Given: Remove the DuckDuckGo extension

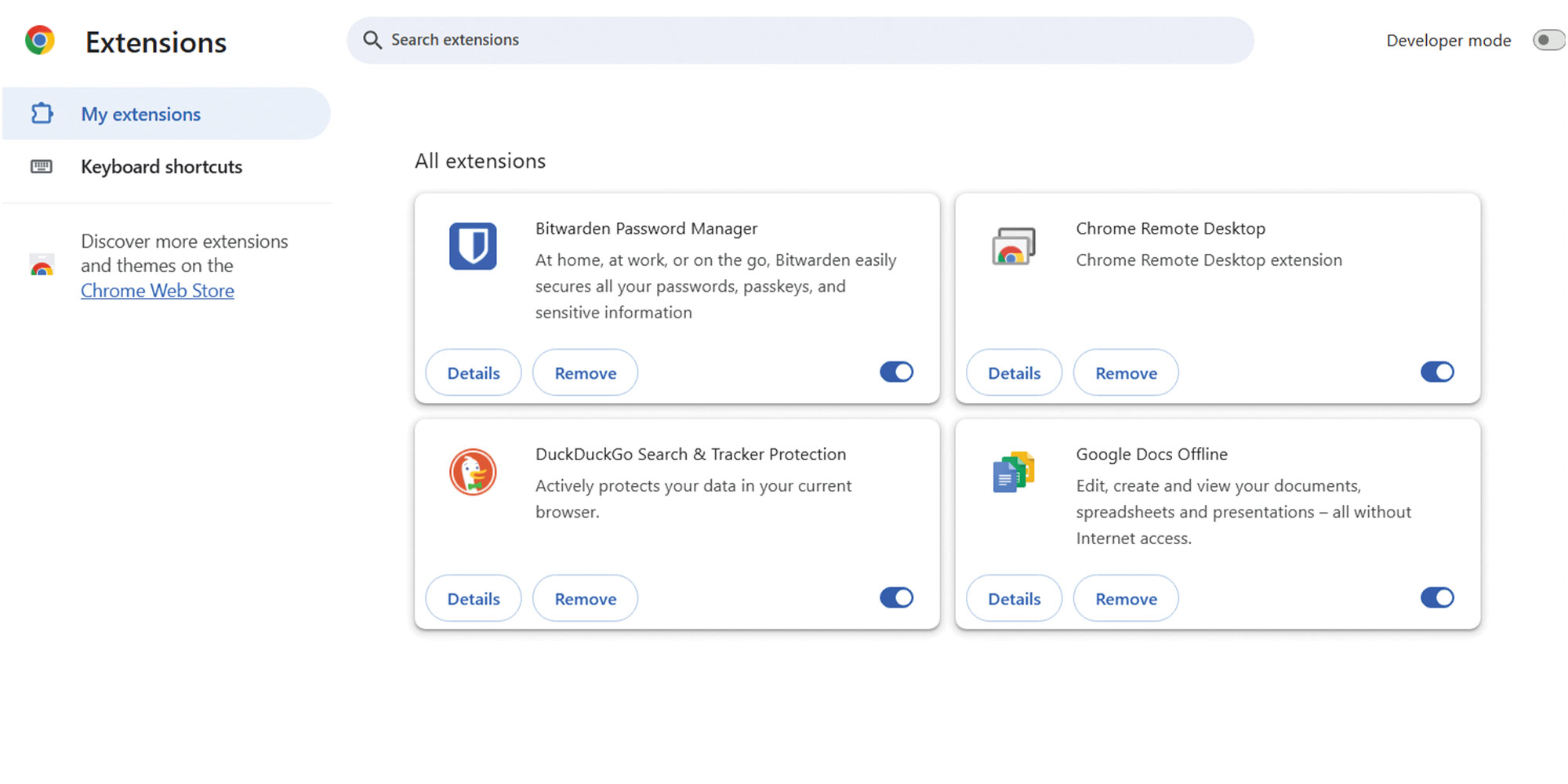Looking at the screenshot, I should [x=585, y=599].
